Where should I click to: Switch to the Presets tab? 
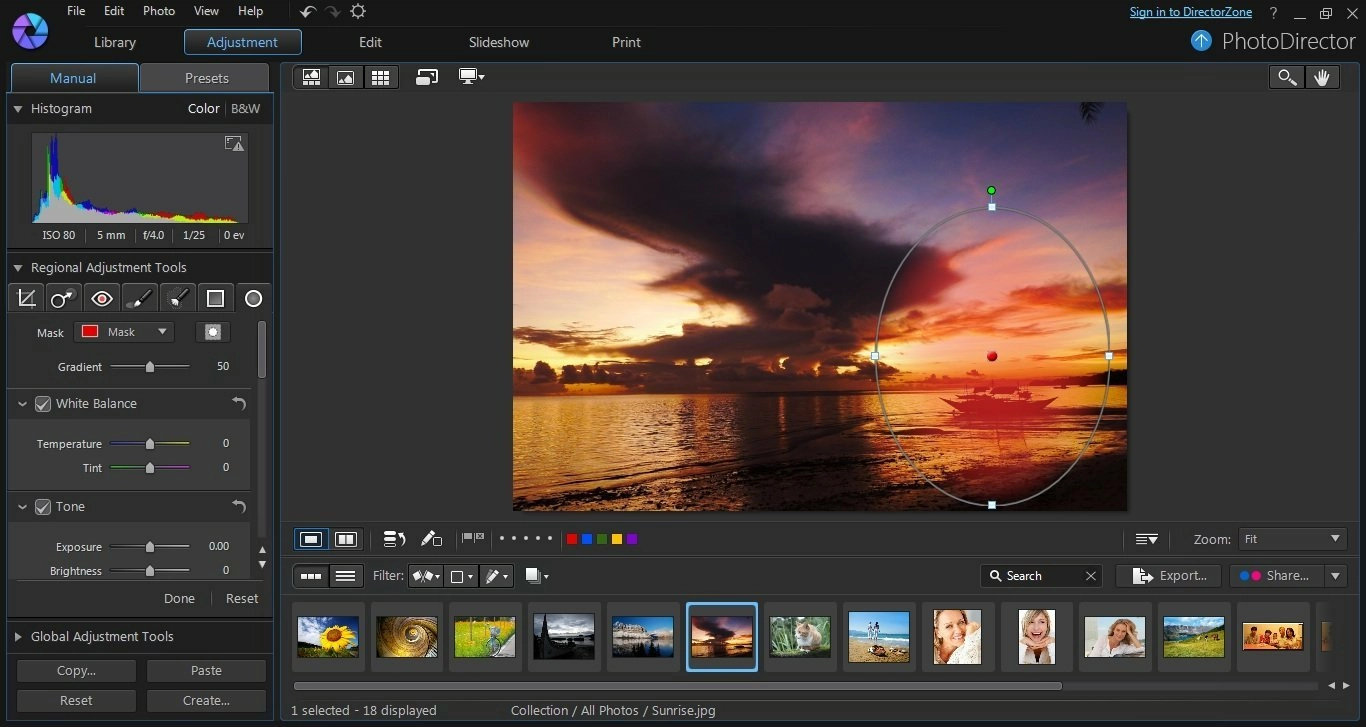(206, 78)
